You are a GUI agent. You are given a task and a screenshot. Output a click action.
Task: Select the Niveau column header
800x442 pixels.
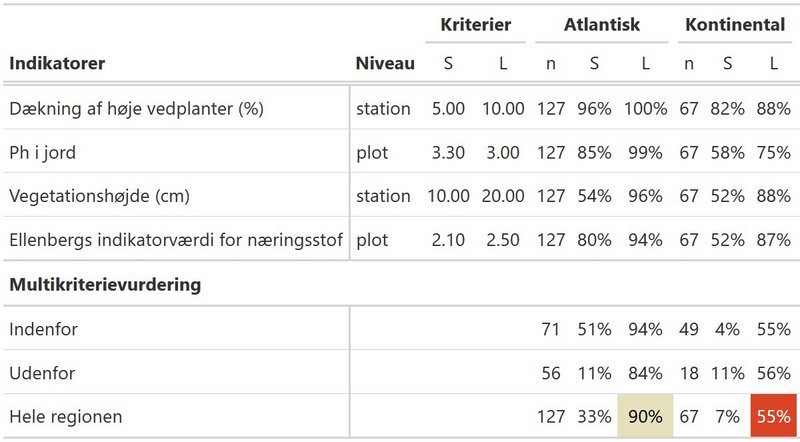click(385, 63)
